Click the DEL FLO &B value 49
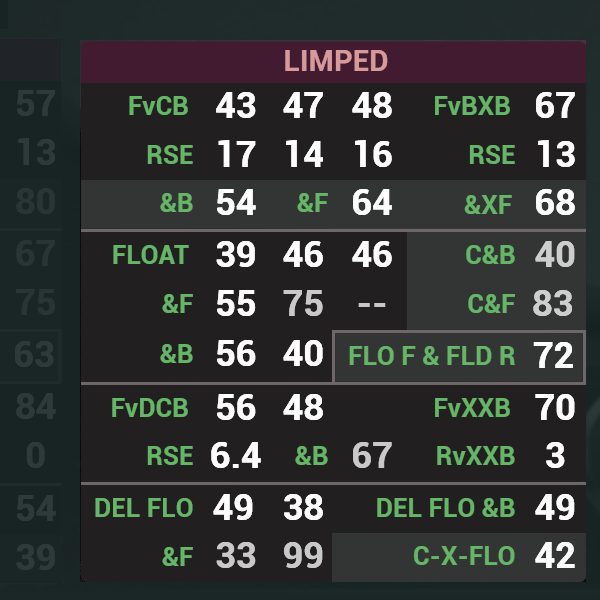This screenshot has width=600, height=600. point(555,507)
